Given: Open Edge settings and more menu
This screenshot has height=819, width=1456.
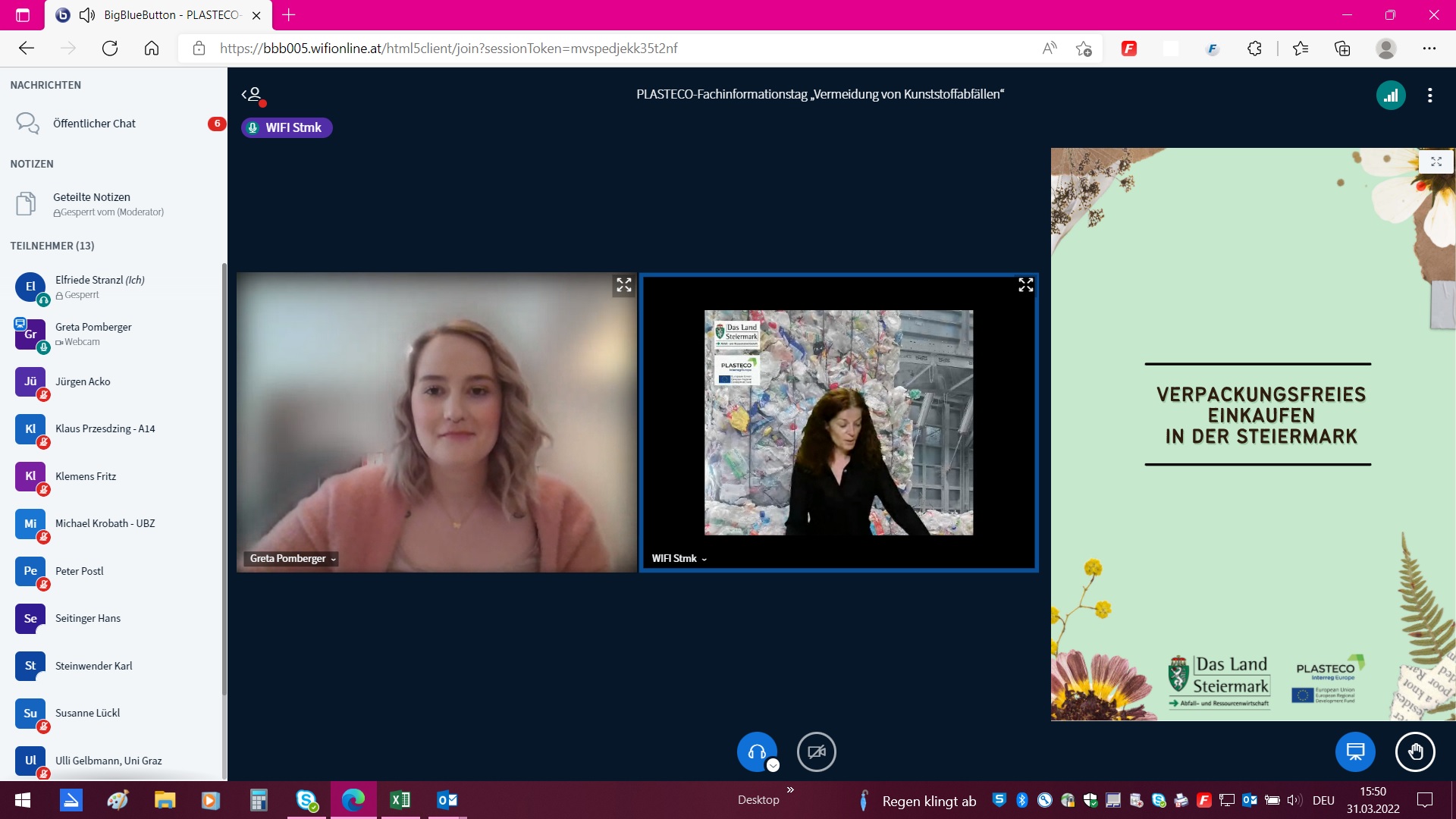Looking at the screenshot, I should (1429, 49).
